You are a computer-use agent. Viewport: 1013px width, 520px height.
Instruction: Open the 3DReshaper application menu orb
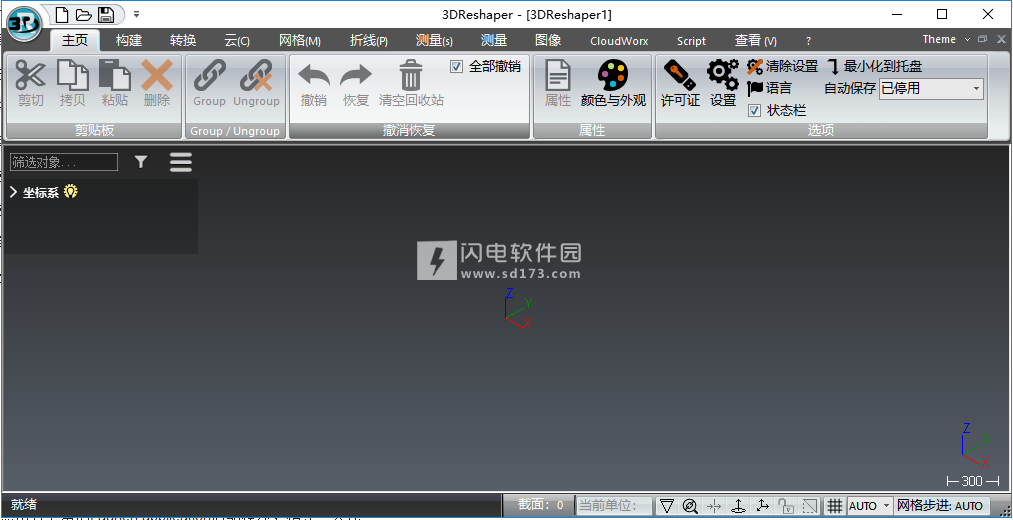(x=24, y=25)
